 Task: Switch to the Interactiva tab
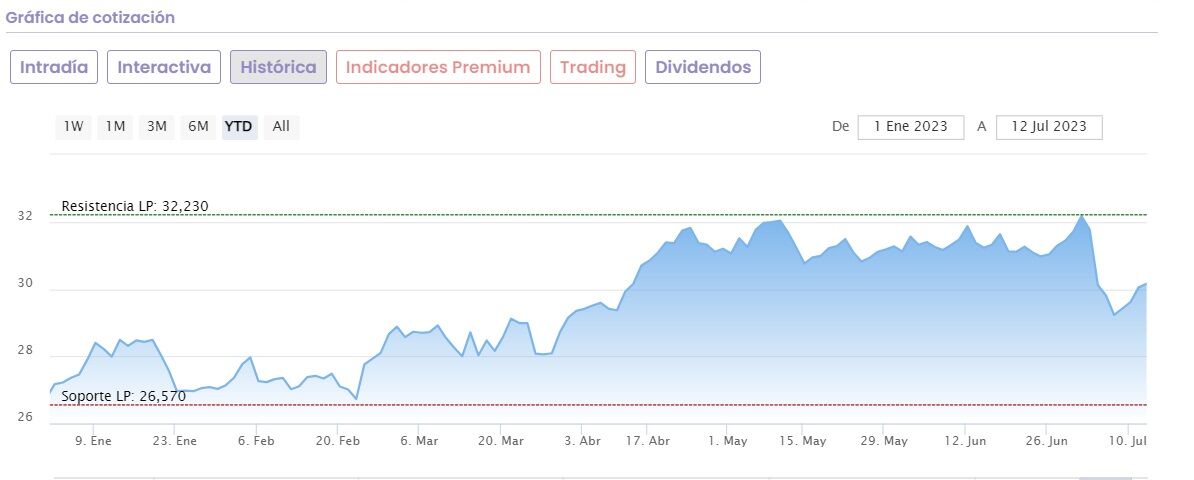[164, 68]
